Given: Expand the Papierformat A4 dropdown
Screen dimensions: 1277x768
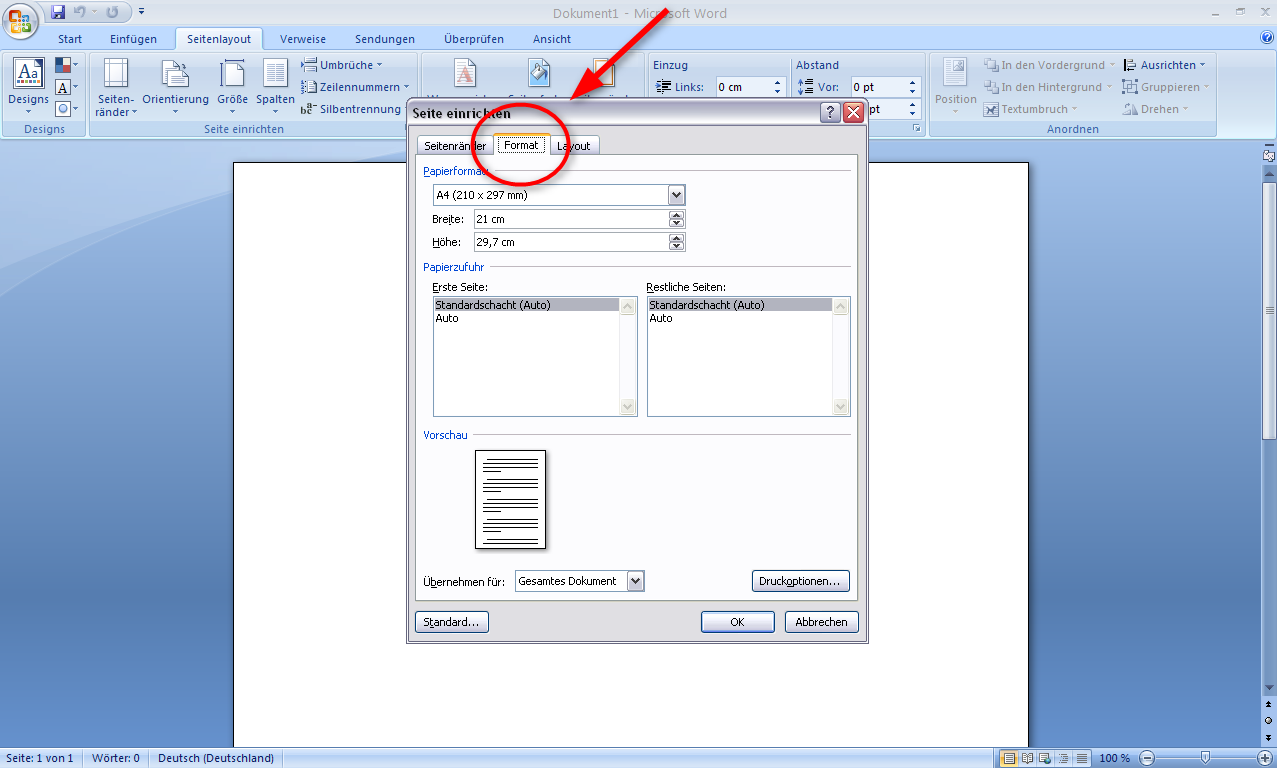Looking at the screenshot, I should [676, 195].
